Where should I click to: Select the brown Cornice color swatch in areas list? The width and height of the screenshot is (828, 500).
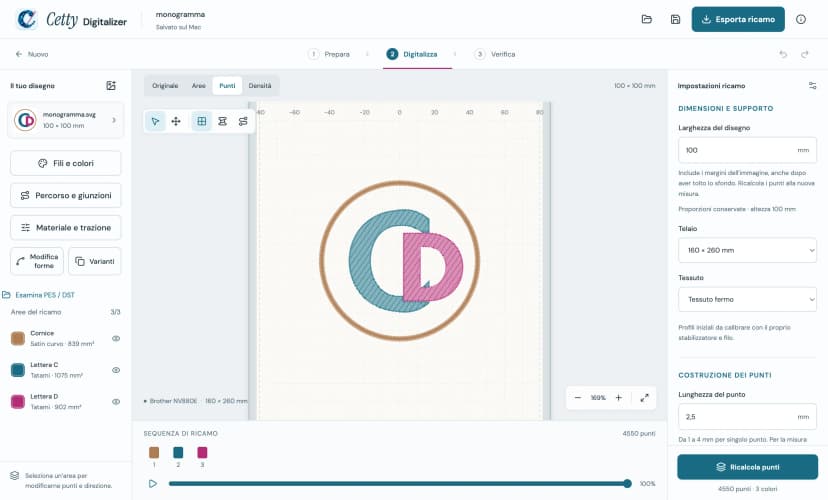click(18, 338)
